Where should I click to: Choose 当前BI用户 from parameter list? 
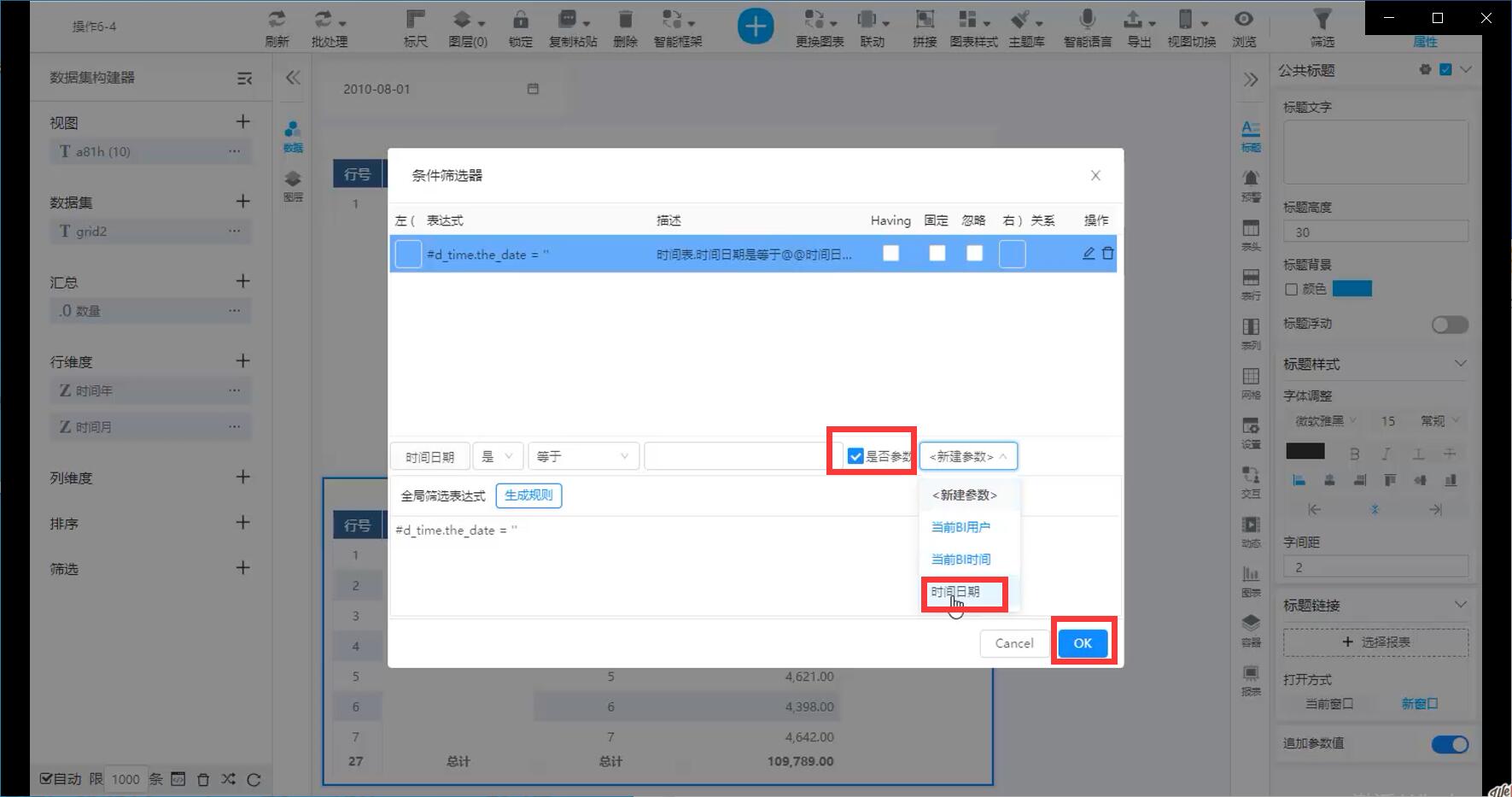coord(960,527)
